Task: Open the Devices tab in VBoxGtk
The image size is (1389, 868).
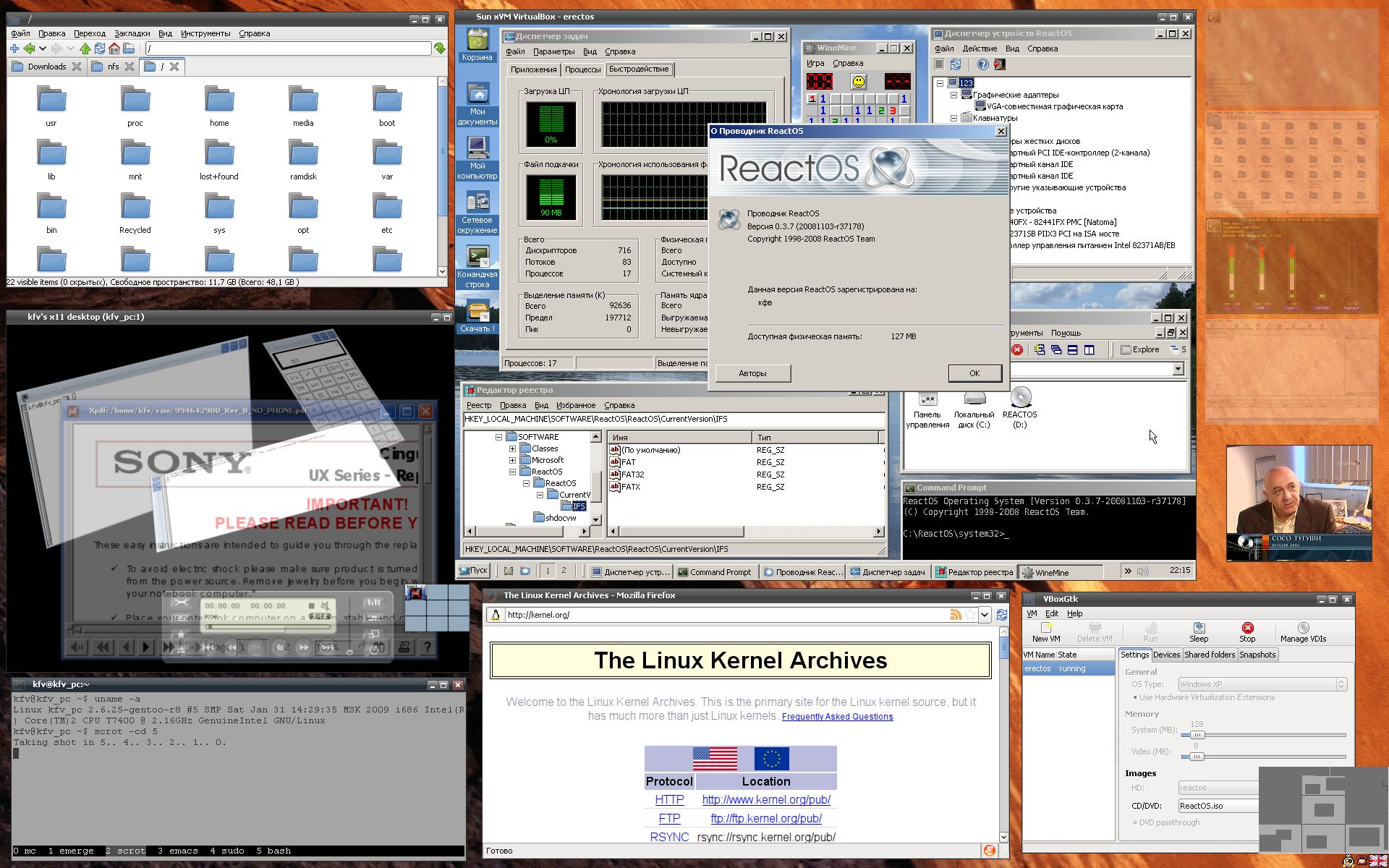Action: 1166,655
